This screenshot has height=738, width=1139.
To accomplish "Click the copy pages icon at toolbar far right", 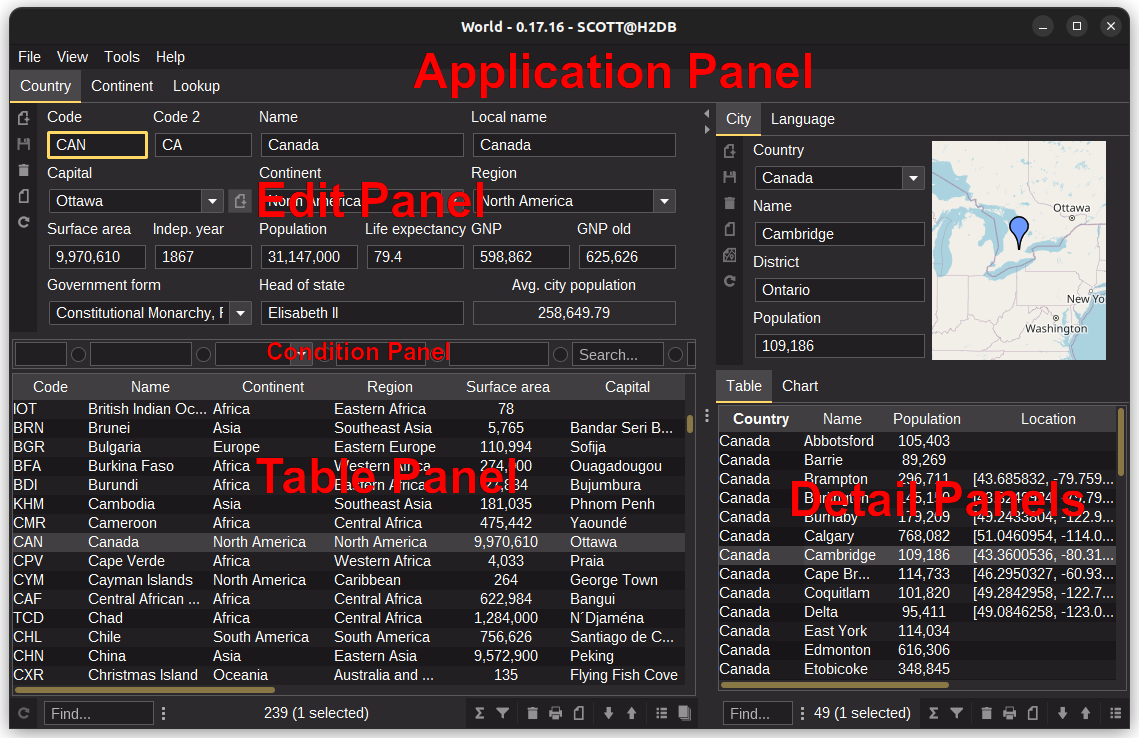I will coord(685,713).
